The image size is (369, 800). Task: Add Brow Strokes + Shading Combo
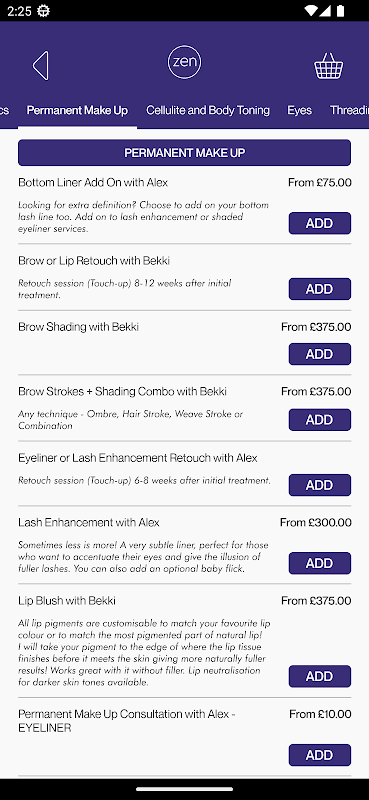pos(319,419)
